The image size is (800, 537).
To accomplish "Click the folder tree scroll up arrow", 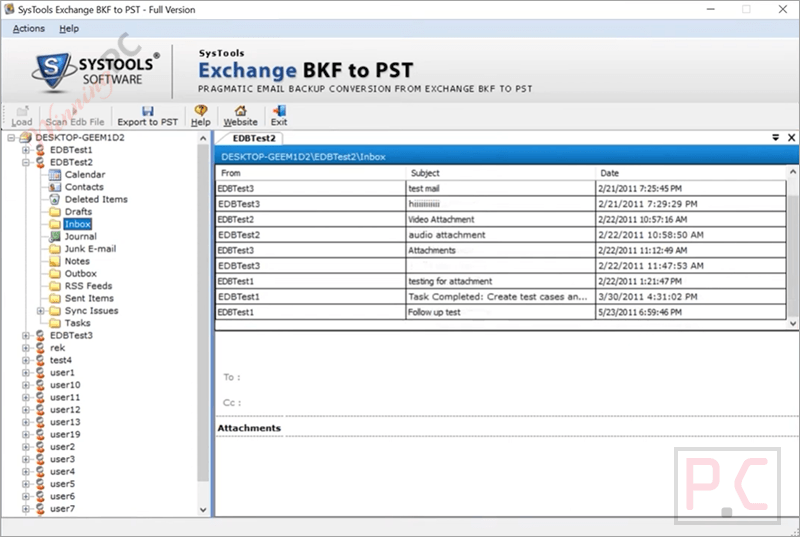I will click(203, 139).
